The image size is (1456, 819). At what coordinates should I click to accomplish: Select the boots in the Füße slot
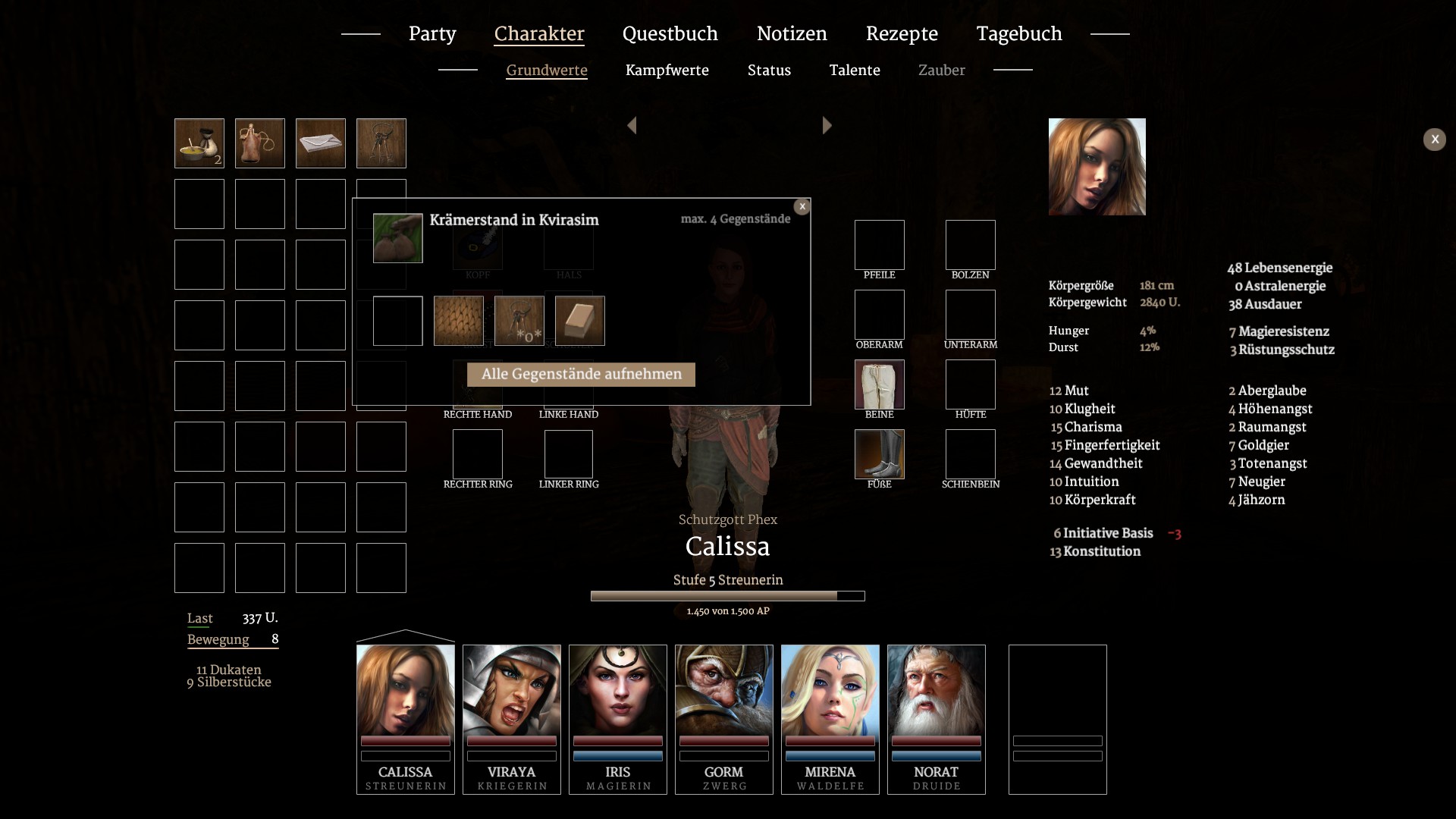880,454
